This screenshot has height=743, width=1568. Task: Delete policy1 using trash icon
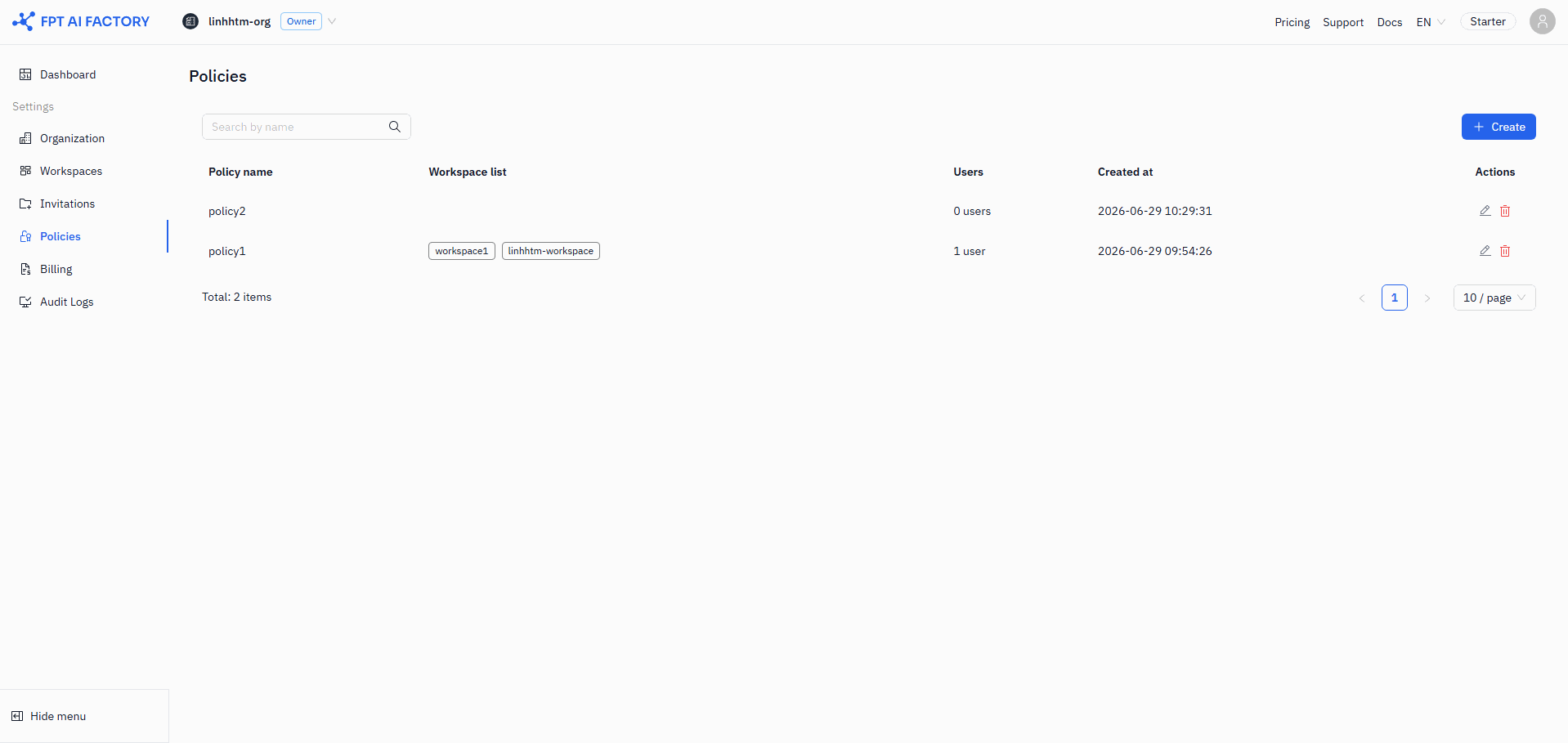pyautogui.click(x=1505, y=251)
